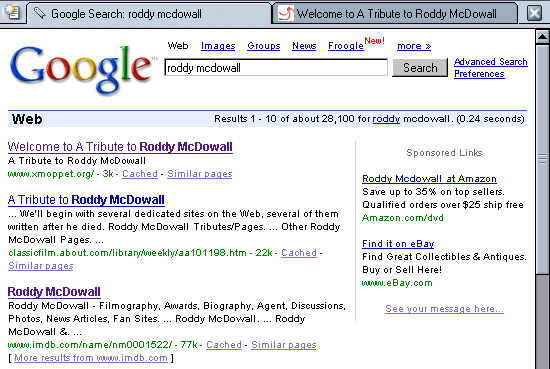Click the Web label before Images
The width and height of the screenshot is (550, 369).
178,46
